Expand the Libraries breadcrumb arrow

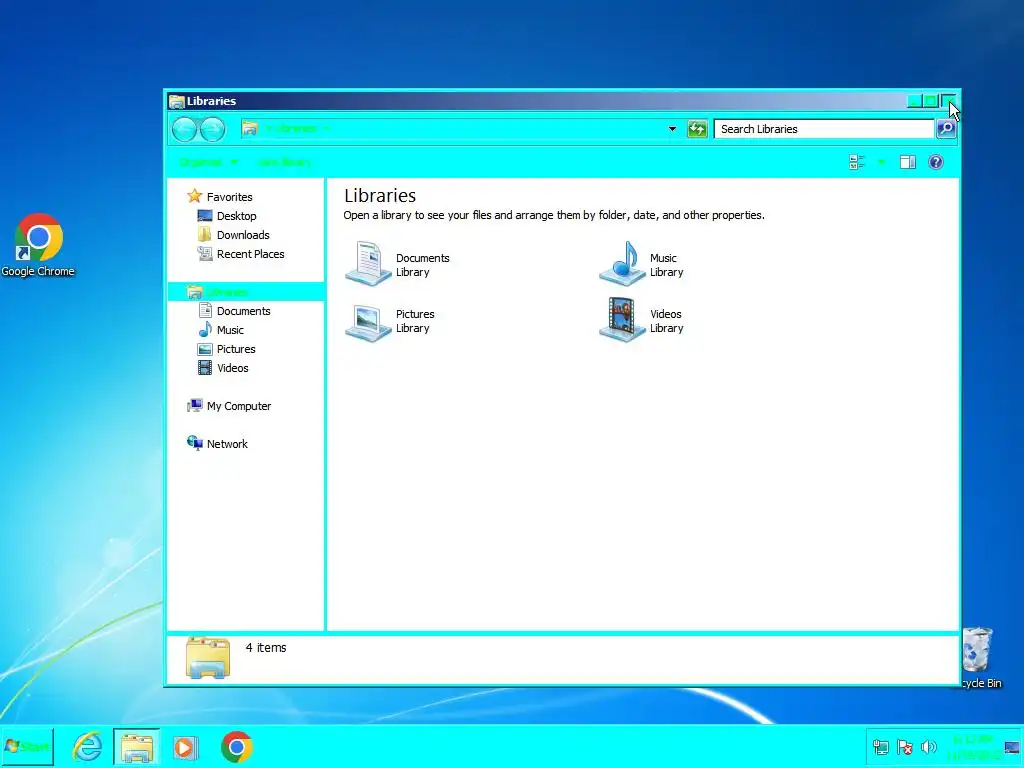(x=325, y=128)
